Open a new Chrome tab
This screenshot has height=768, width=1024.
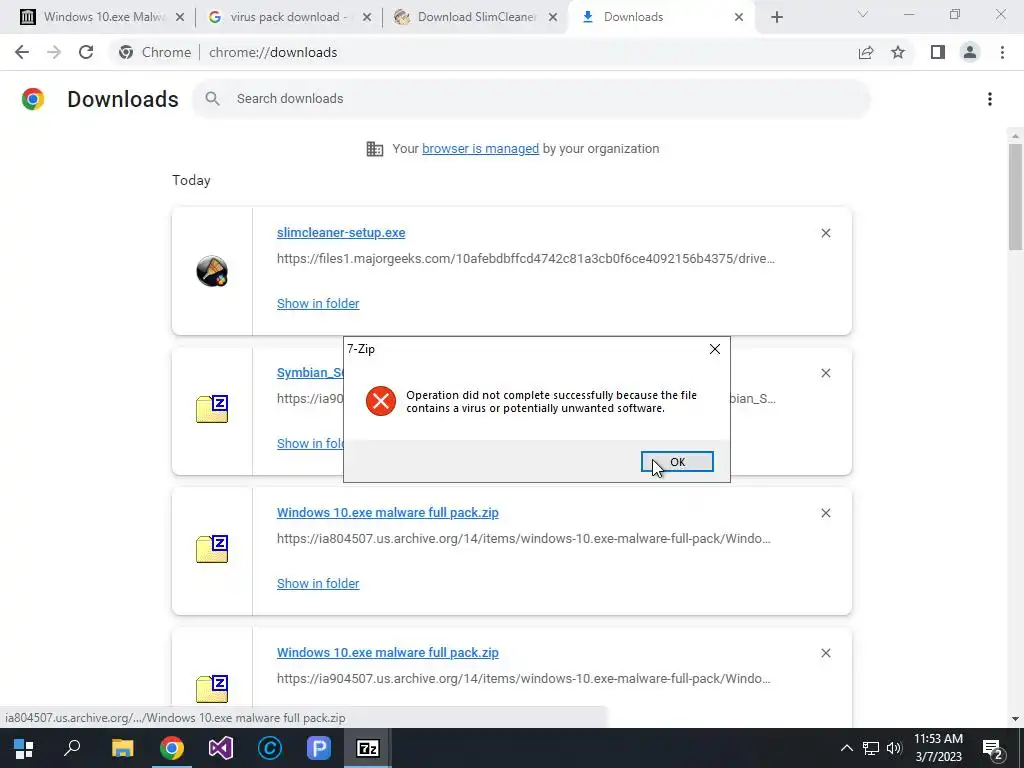coord(776,17)
